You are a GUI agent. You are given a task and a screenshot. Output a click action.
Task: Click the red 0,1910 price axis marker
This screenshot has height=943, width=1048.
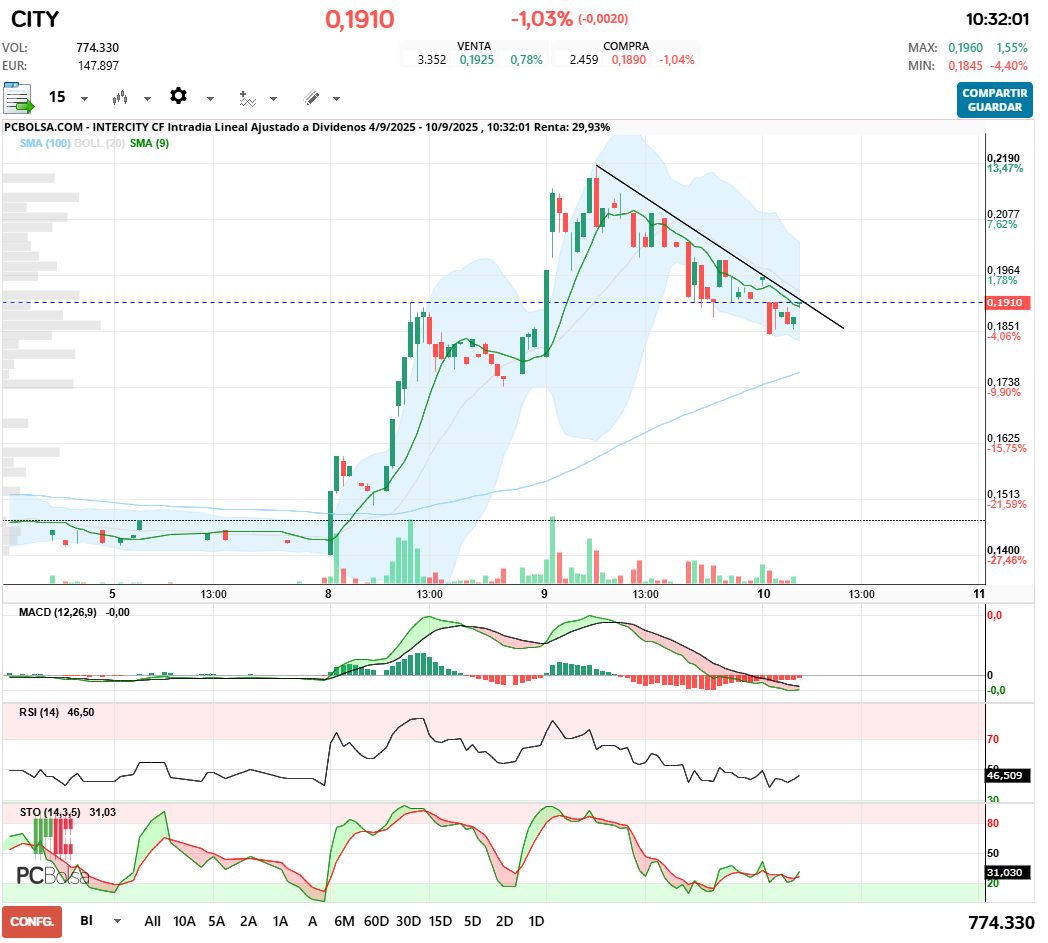1009,303
